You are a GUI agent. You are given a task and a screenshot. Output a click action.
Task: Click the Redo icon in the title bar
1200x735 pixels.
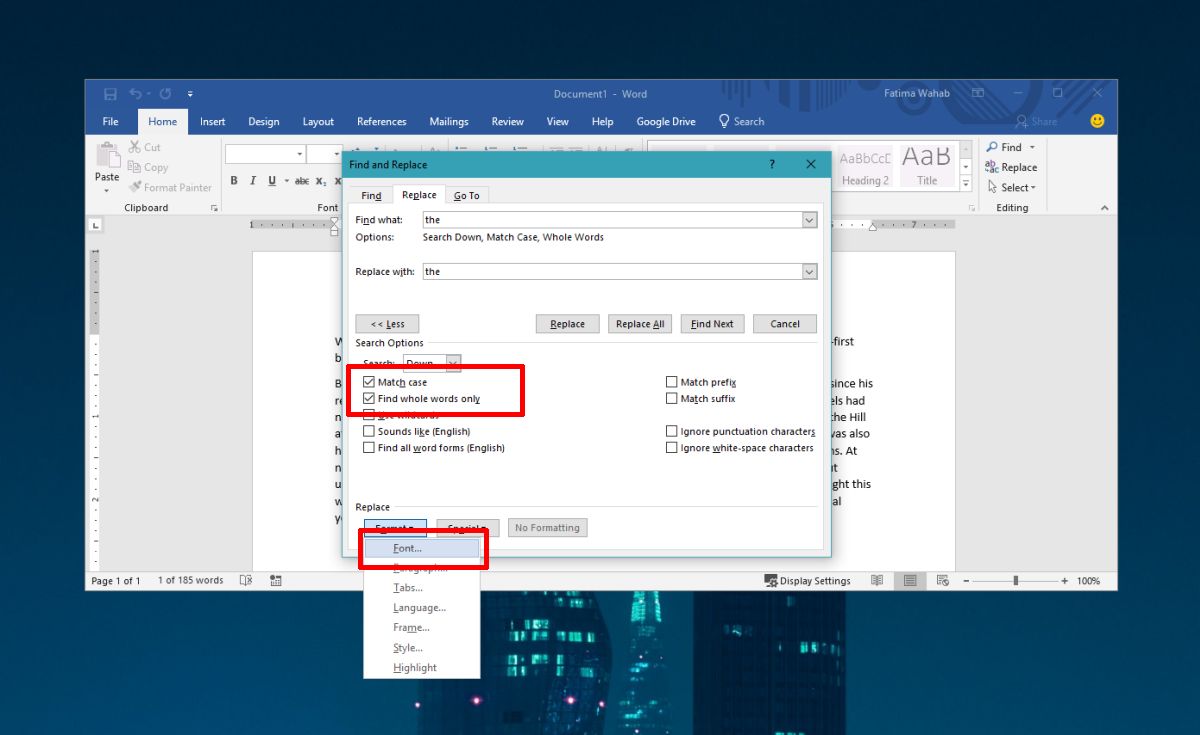coord(165,94)
